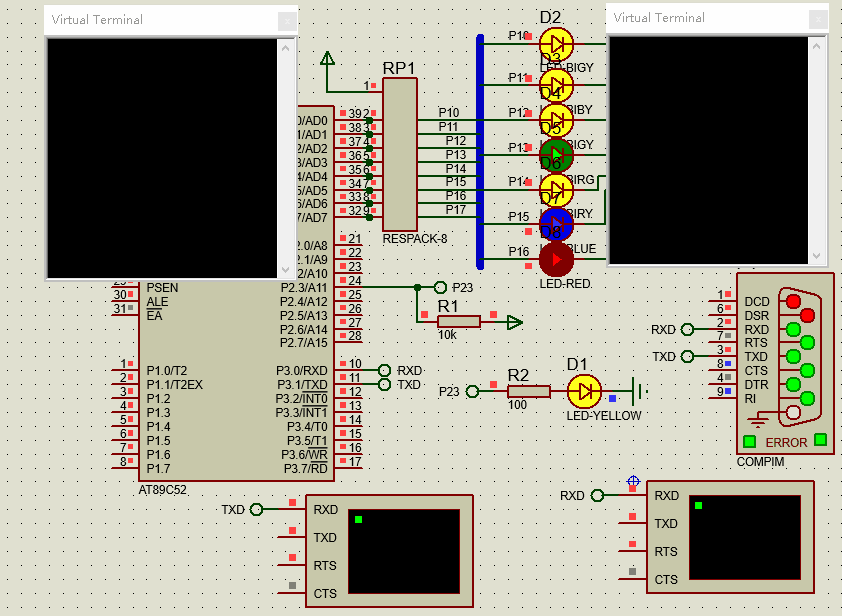
Task: Click the LED-RED diode symbol
Action: pos(556,259)
